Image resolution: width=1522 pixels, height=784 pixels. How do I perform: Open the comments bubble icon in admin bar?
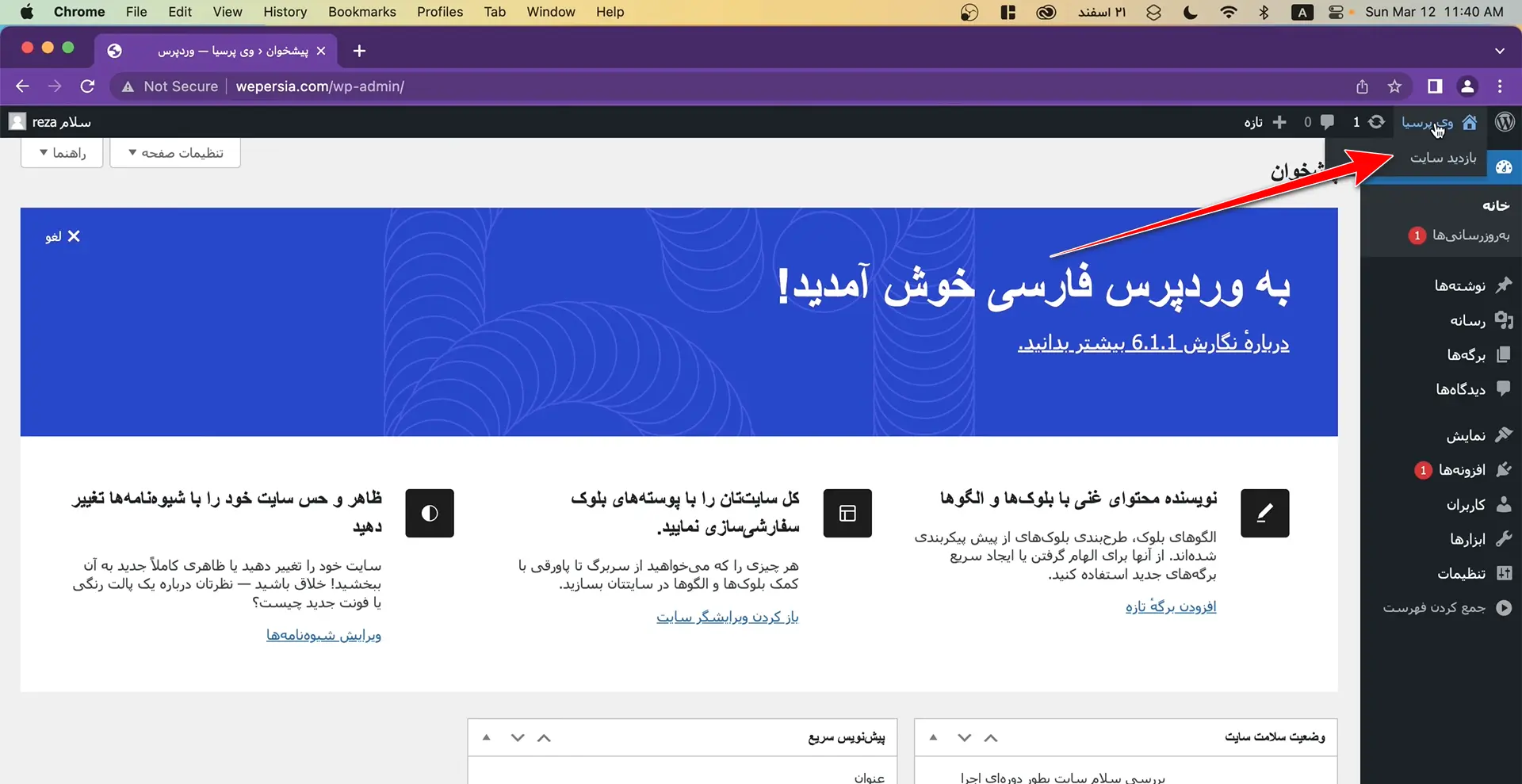click(x=1327, y=122)
